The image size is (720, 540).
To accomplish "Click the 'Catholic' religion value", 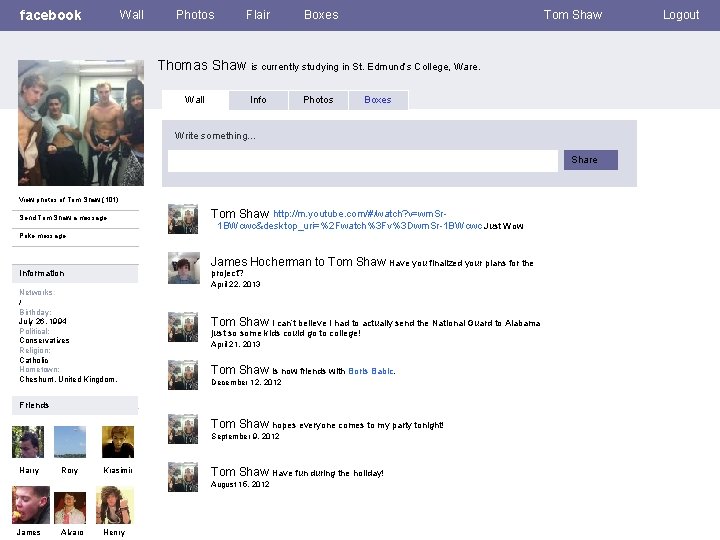I will pyautogui.click(x=34, y=360).
